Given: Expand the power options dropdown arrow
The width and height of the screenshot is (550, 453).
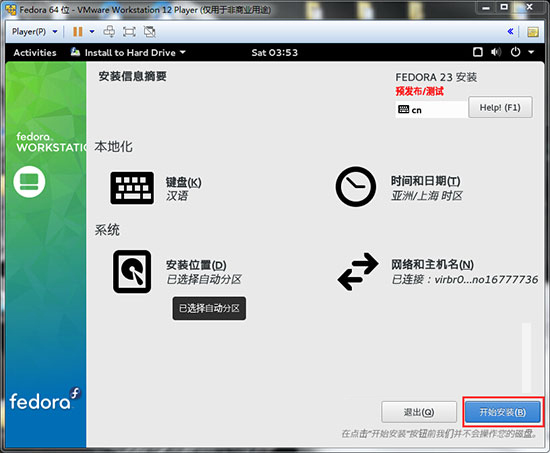Looking at the screenshot, I should pyautogui.click(x=92, y=32).
